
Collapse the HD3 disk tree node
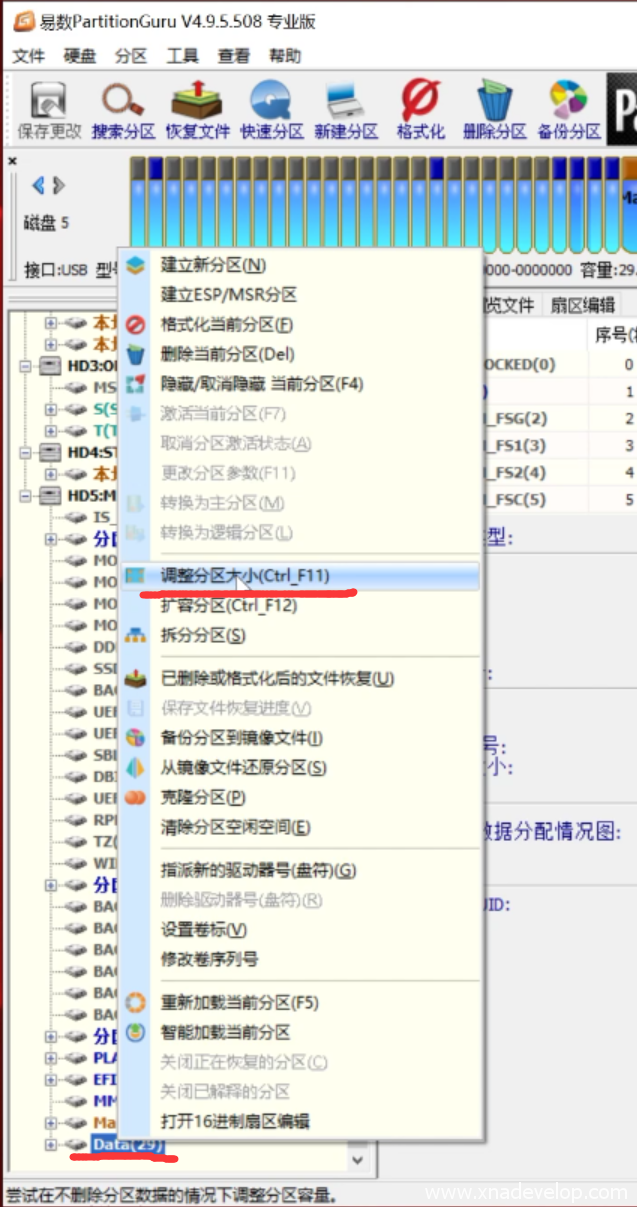26,366
